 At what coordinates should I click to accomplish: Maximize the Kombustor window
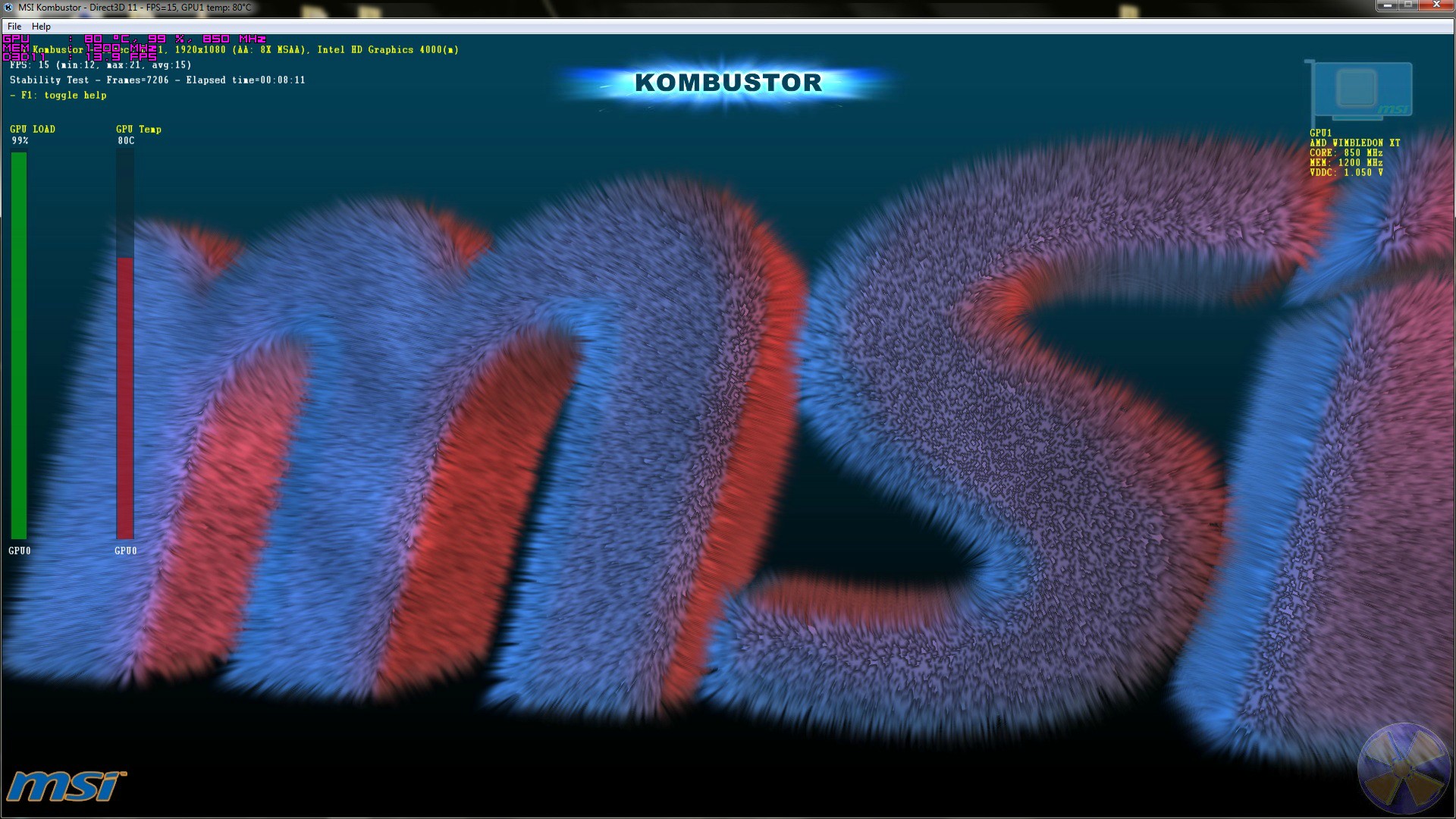[1408, 6]
